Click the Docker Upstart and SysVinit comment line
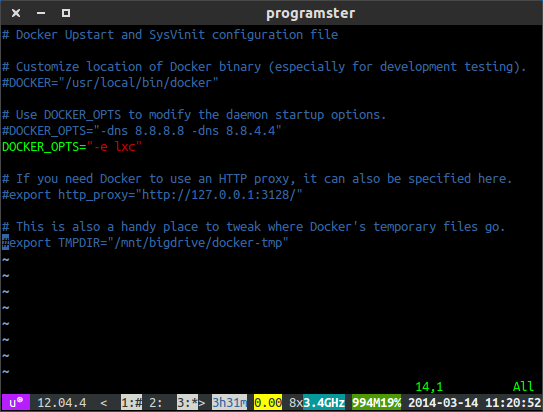 click(x=170, y=35)
